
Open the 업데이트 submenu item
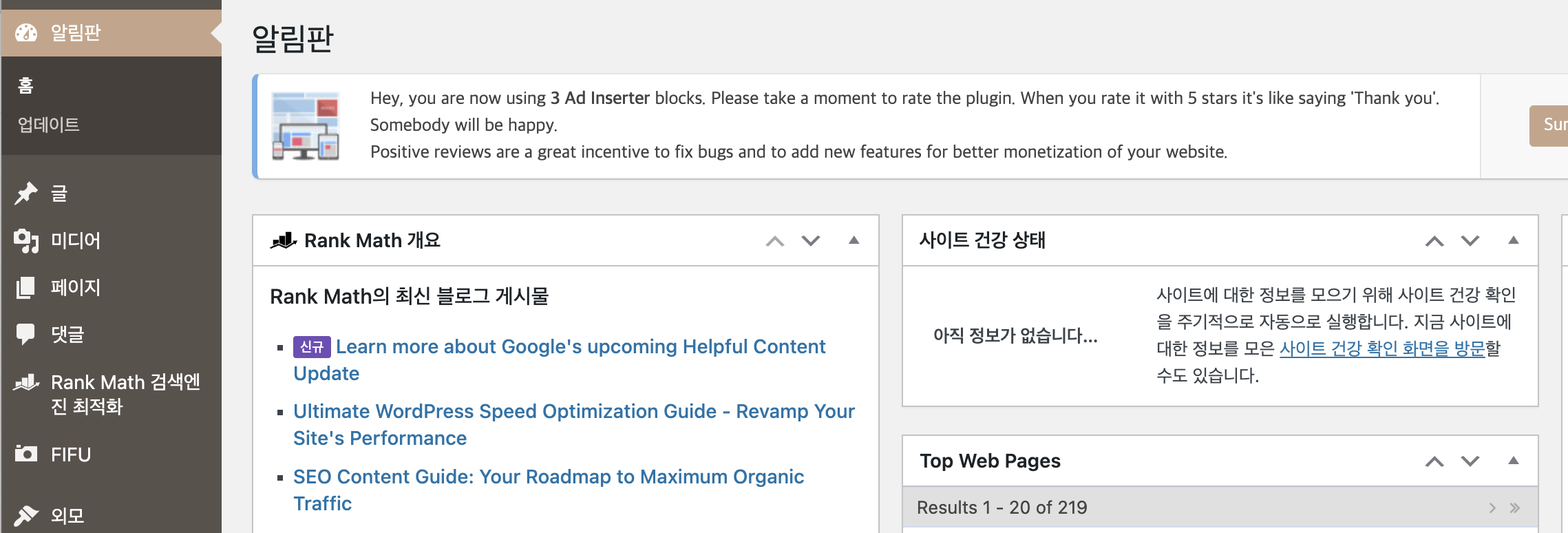49,125
